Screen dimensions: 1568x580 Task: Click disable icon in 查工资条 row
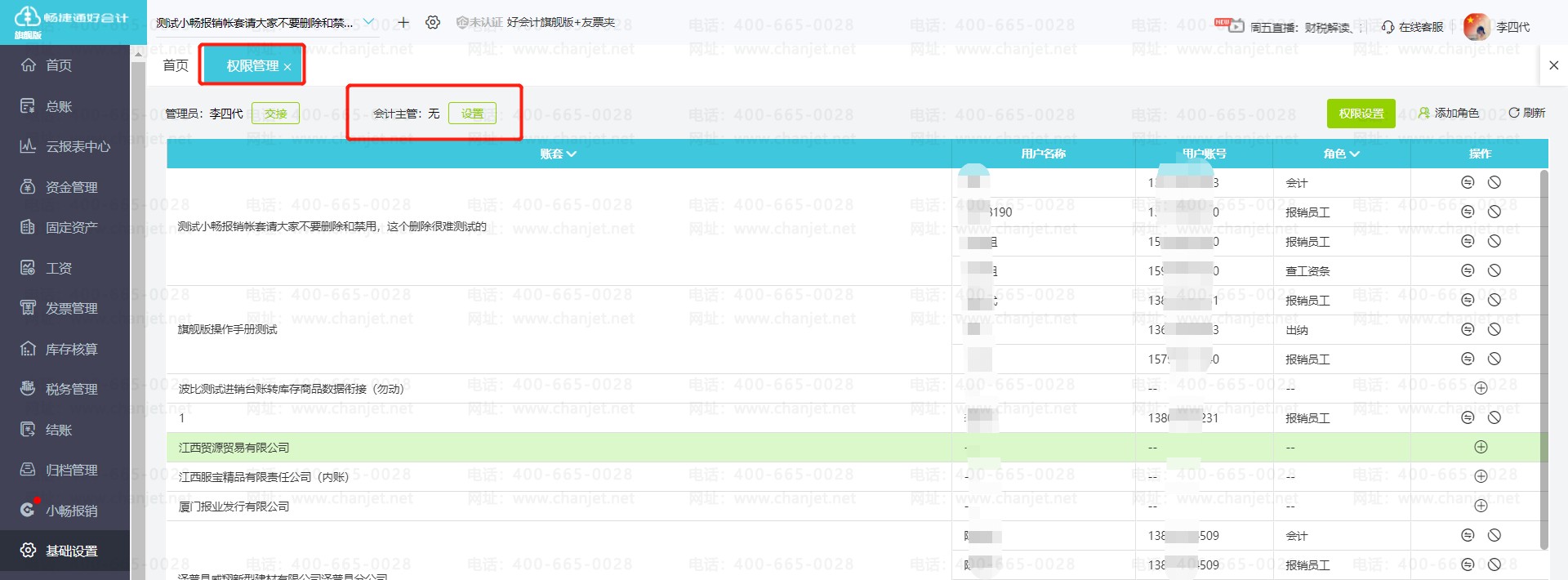pos(1494,270)
